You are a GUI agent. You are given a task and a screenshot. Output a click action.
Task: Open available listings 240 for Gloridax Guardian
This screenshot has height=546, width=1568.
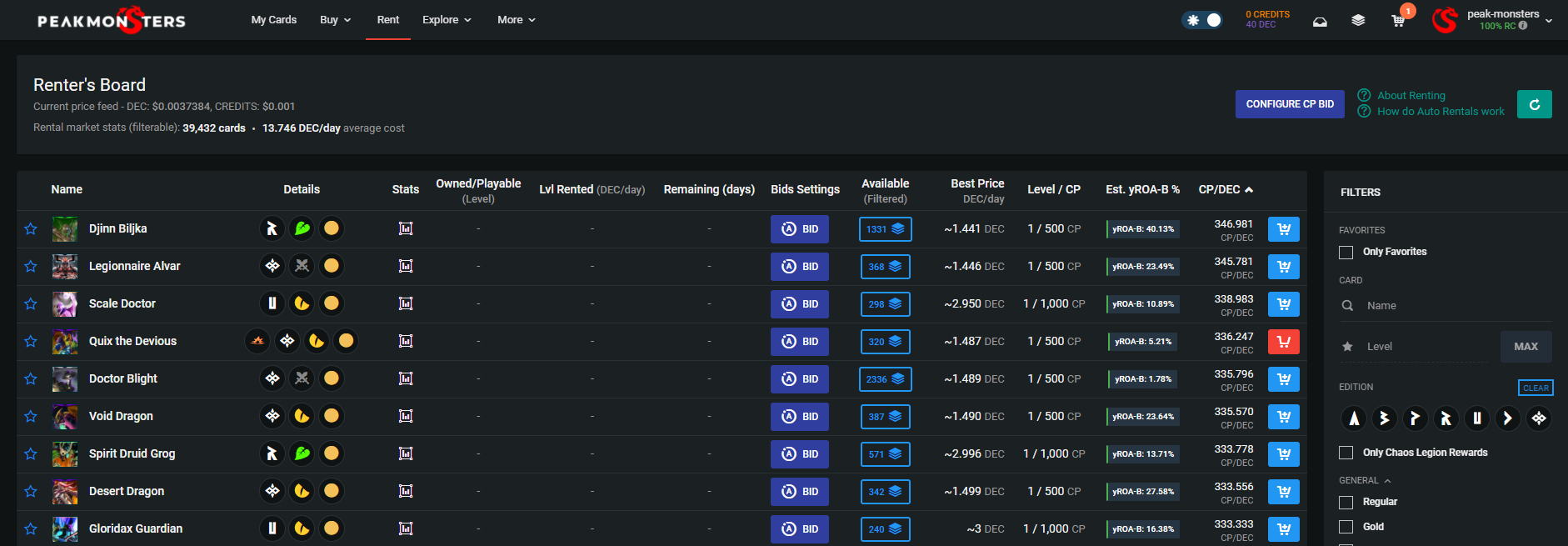885,529
